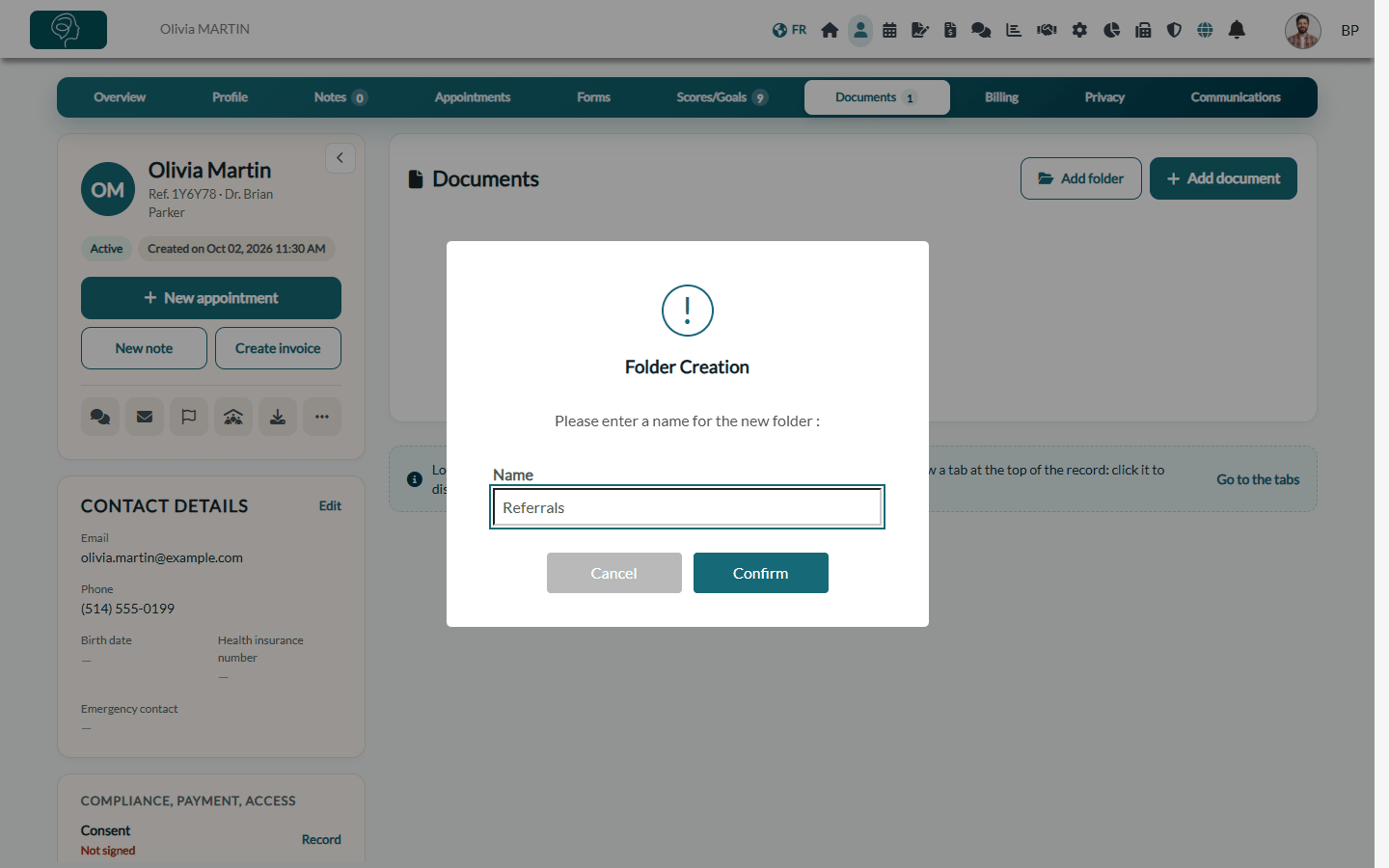Open the settings gear icon

point(1079,30)
